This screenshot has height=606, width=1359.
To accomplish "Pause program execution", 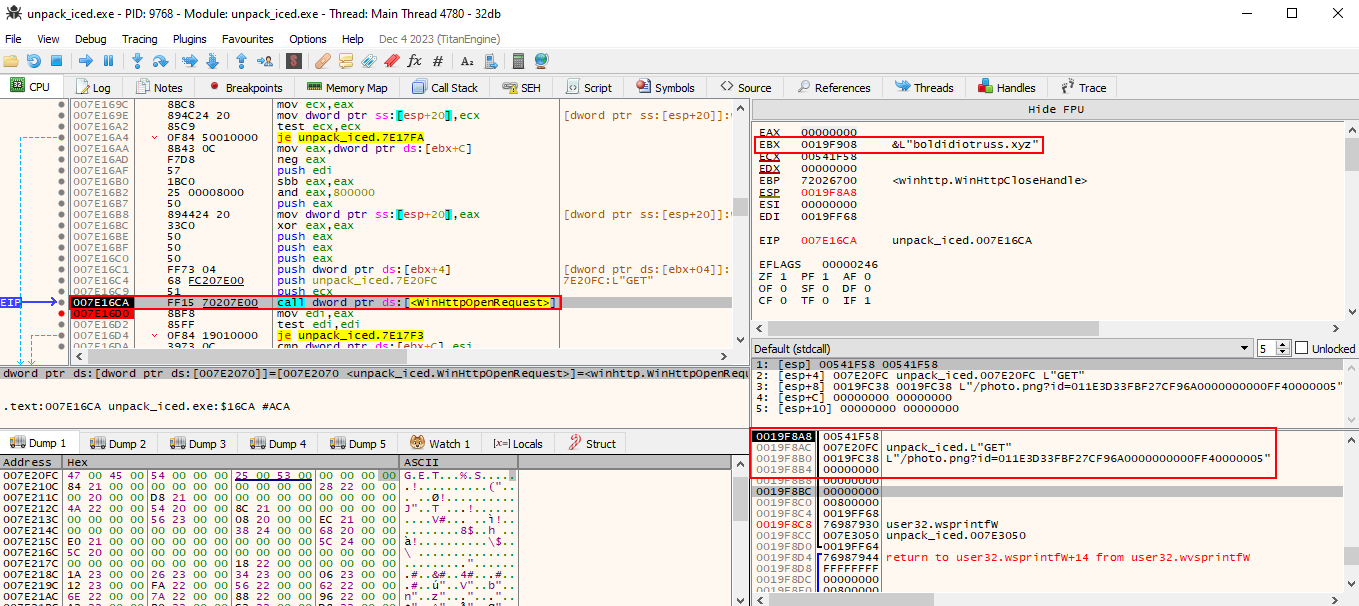I will [107, 61].
